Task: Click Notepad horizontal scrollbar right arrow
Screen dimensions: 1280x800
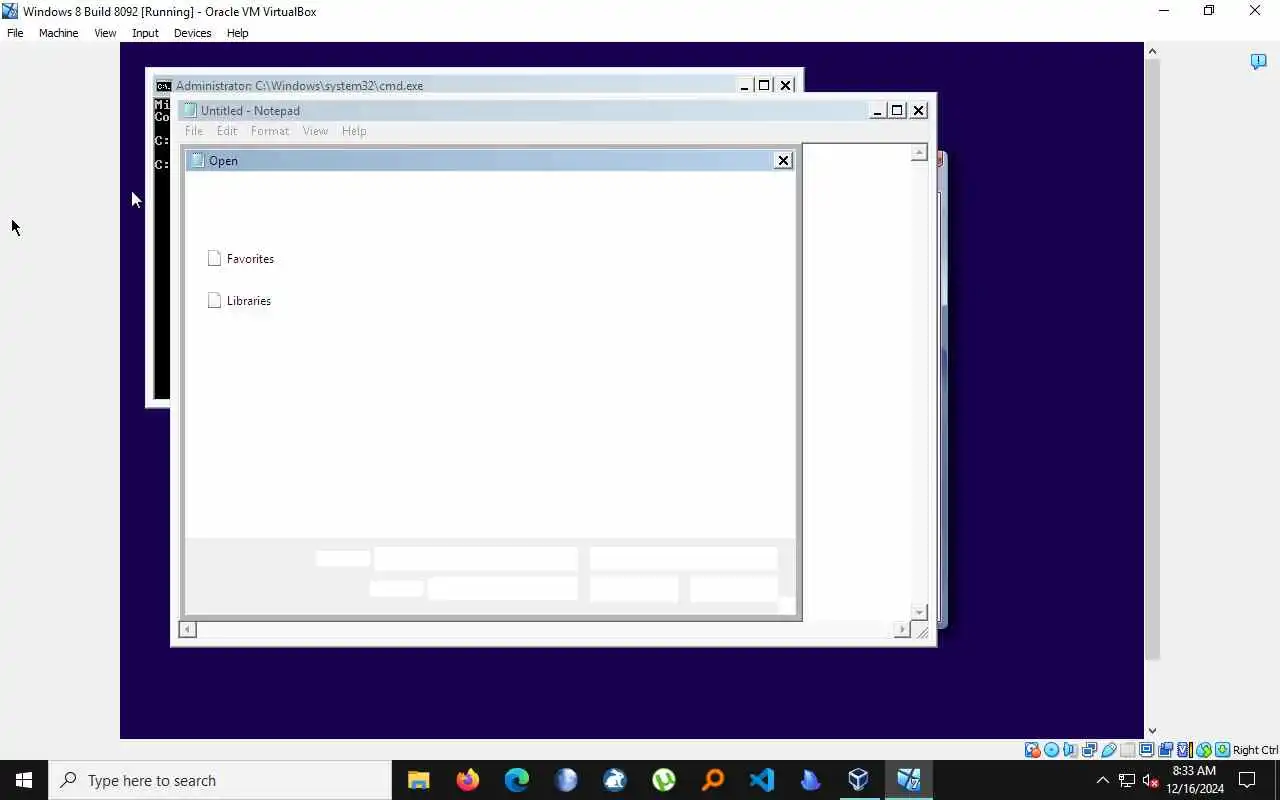Action: 902,629
